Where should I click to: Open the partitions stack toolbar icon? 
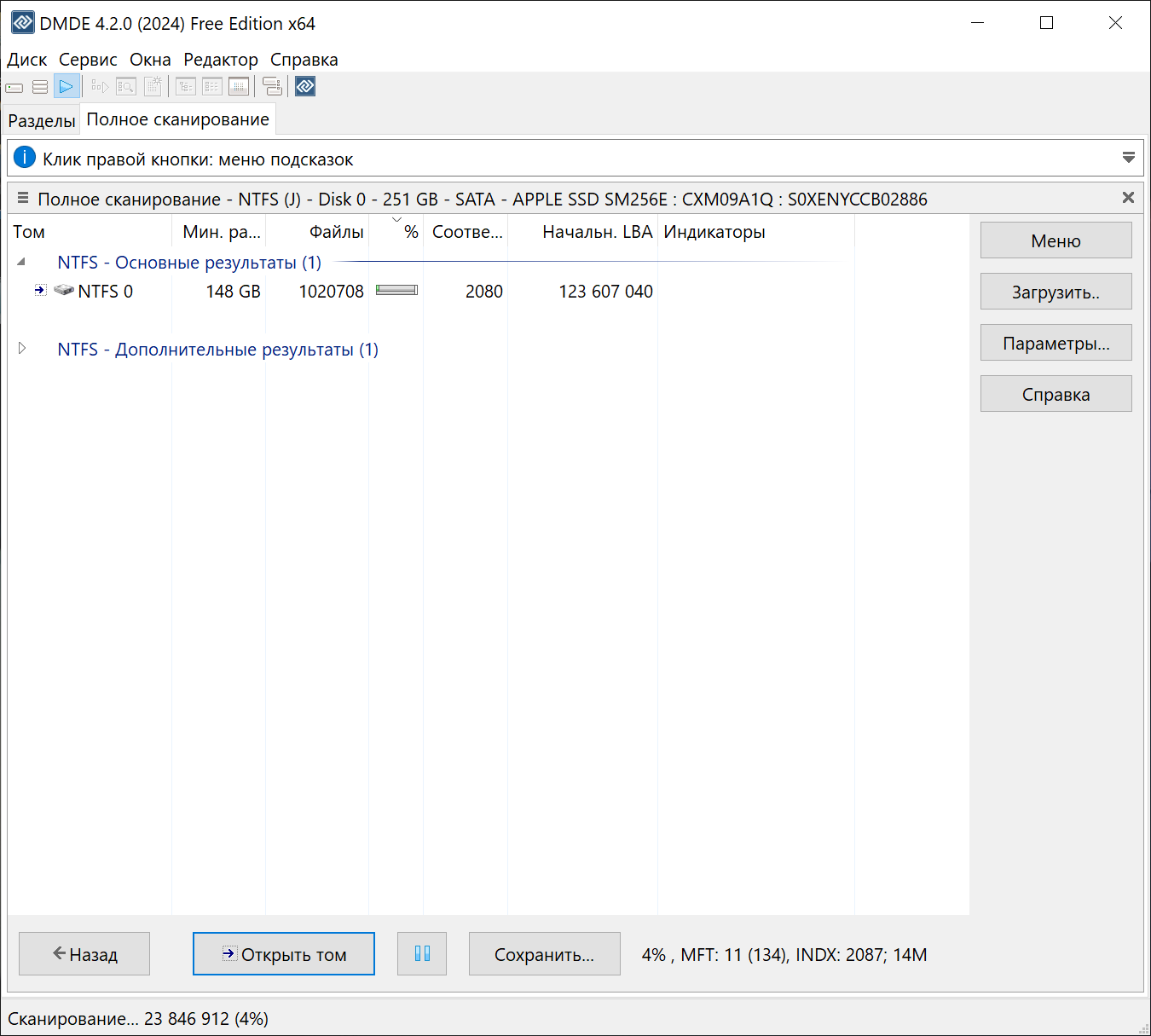pos(40,87)
